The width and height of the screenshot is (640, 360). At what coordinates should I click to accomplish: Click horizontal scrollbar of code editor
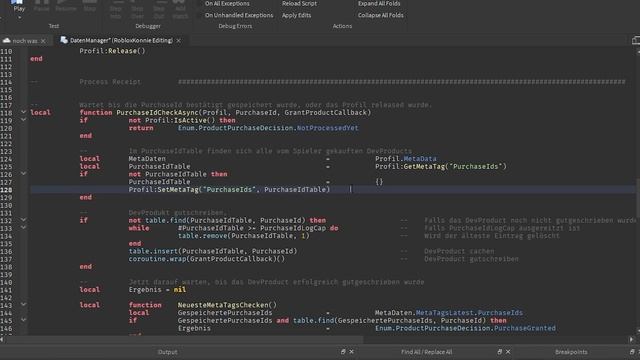tap(184, 339)
